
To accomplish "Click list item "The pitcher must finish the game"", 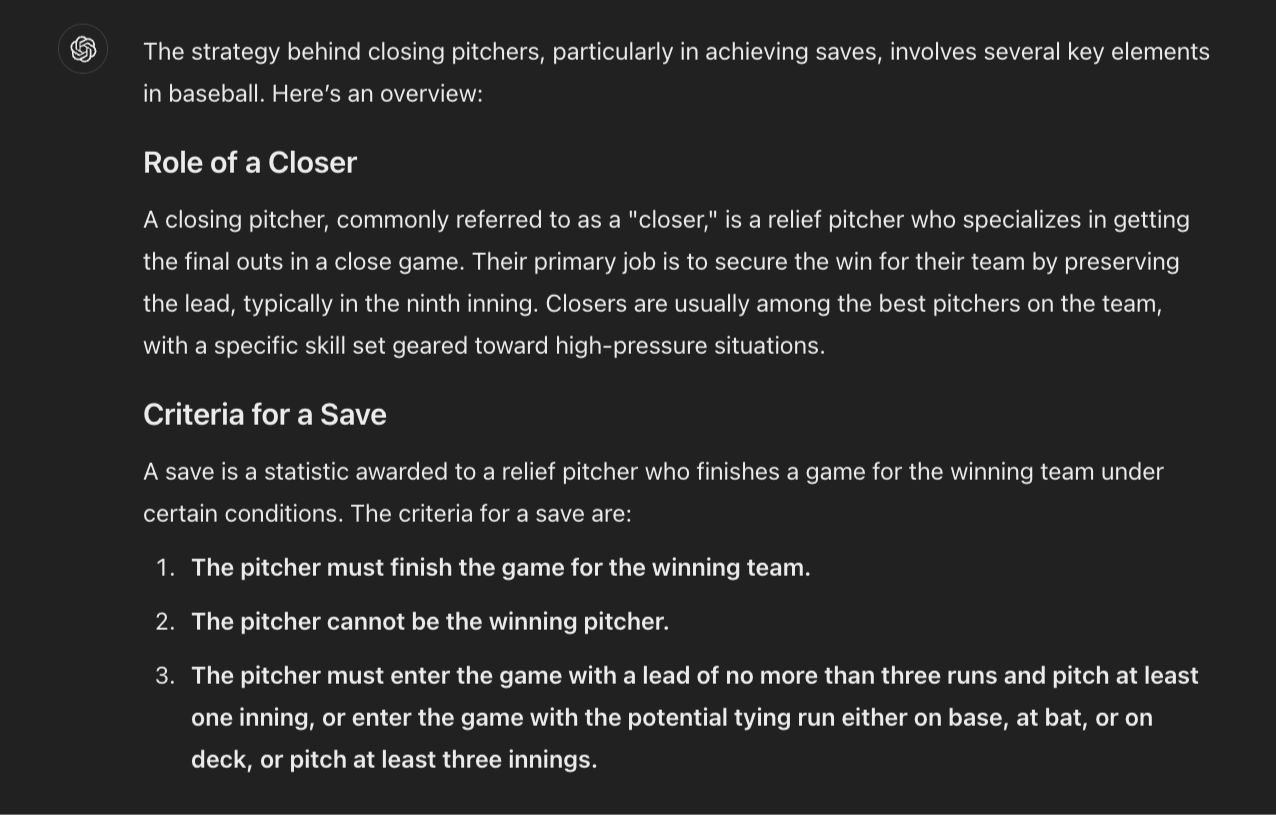I will 500,568.
